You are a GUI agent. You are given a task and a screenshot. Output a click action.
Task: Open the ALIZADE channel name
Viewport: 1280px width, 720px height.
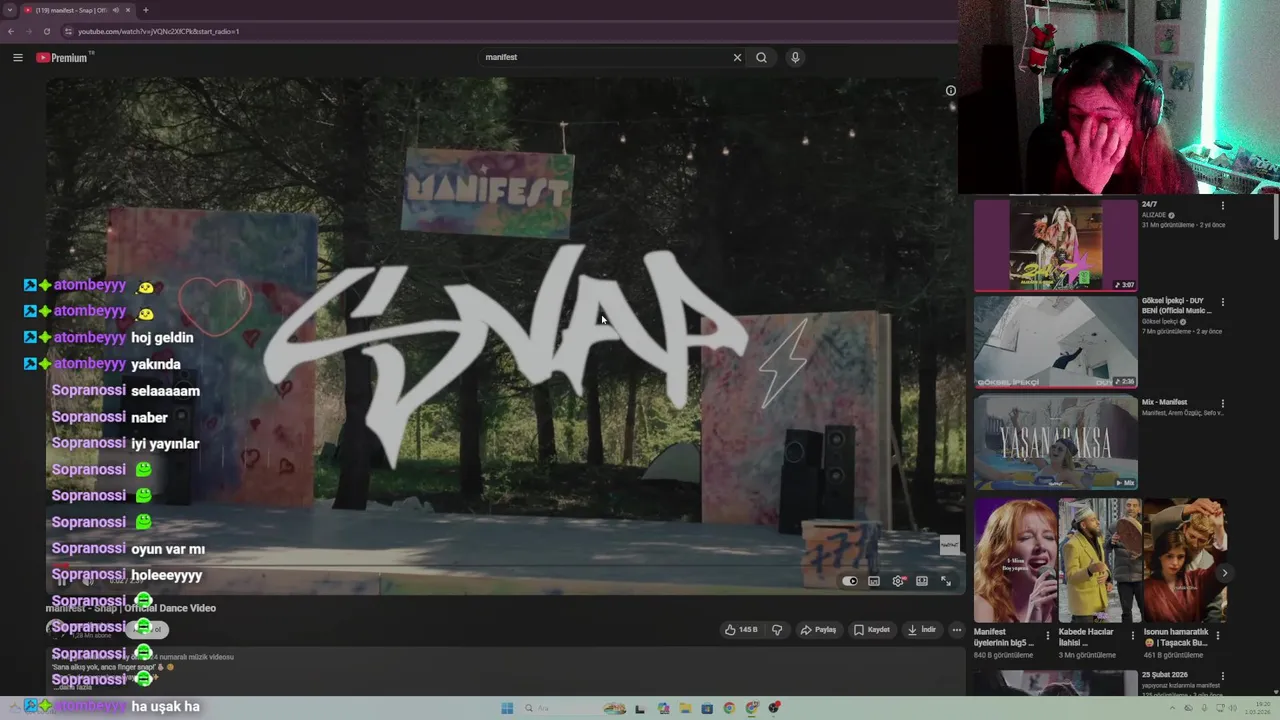click(1154, 215)
